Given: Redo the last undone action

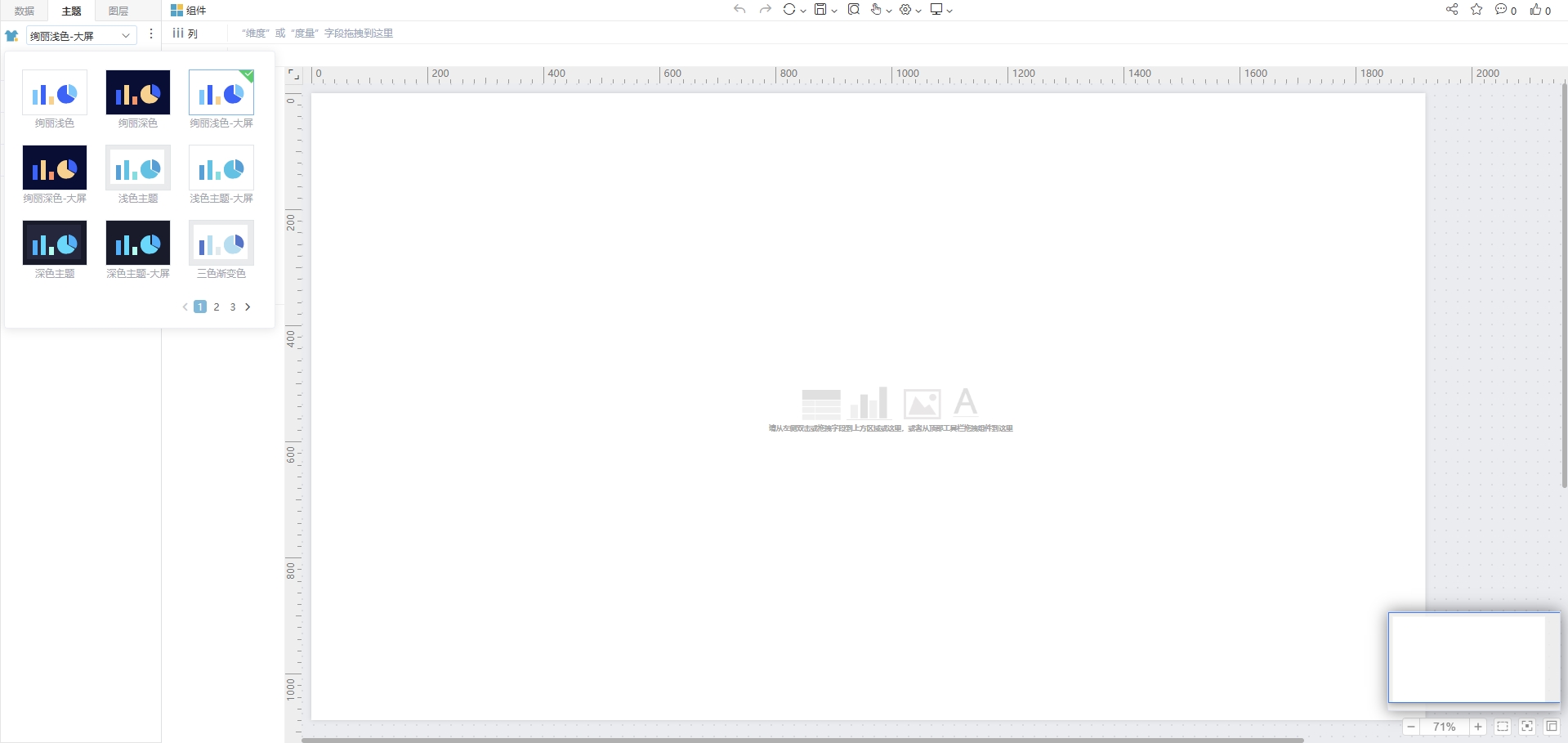Looking at the screenshot, I should pos(765,9).
